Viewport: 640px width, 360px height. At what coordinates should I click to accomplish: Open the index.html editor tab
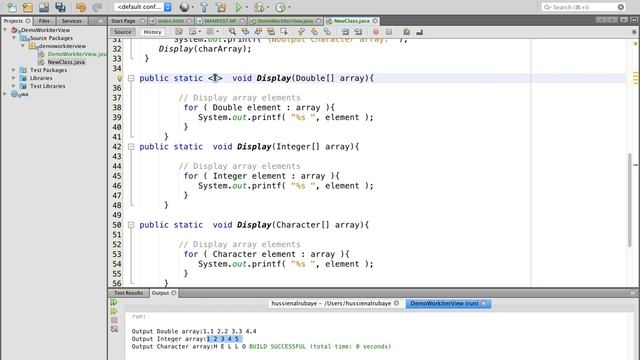[x=171, y=21]
